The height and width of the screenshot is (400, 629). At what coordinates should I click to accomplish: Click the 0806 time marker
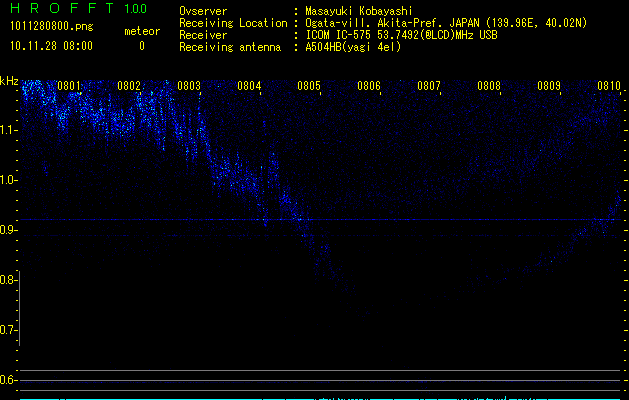point(369,86)
